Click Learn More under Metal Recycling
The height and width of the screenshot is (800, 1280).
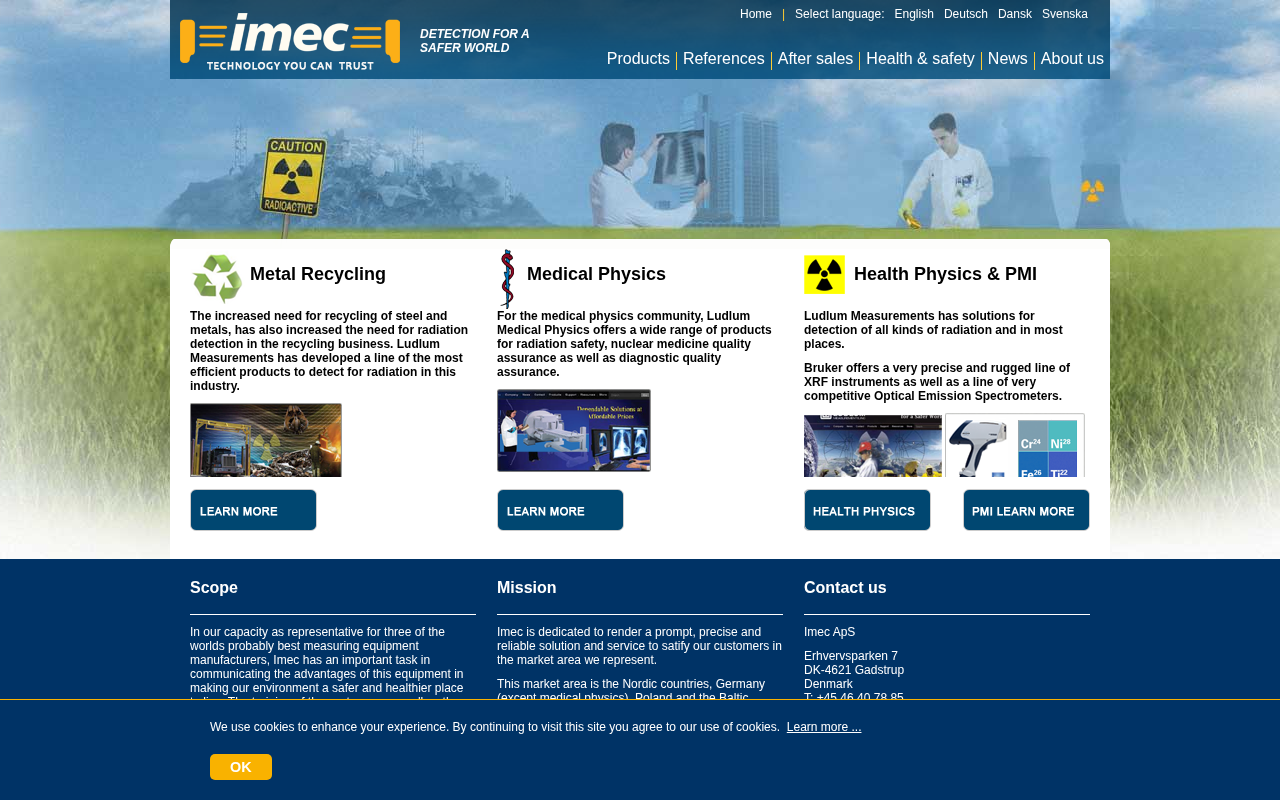pos(253,510)
